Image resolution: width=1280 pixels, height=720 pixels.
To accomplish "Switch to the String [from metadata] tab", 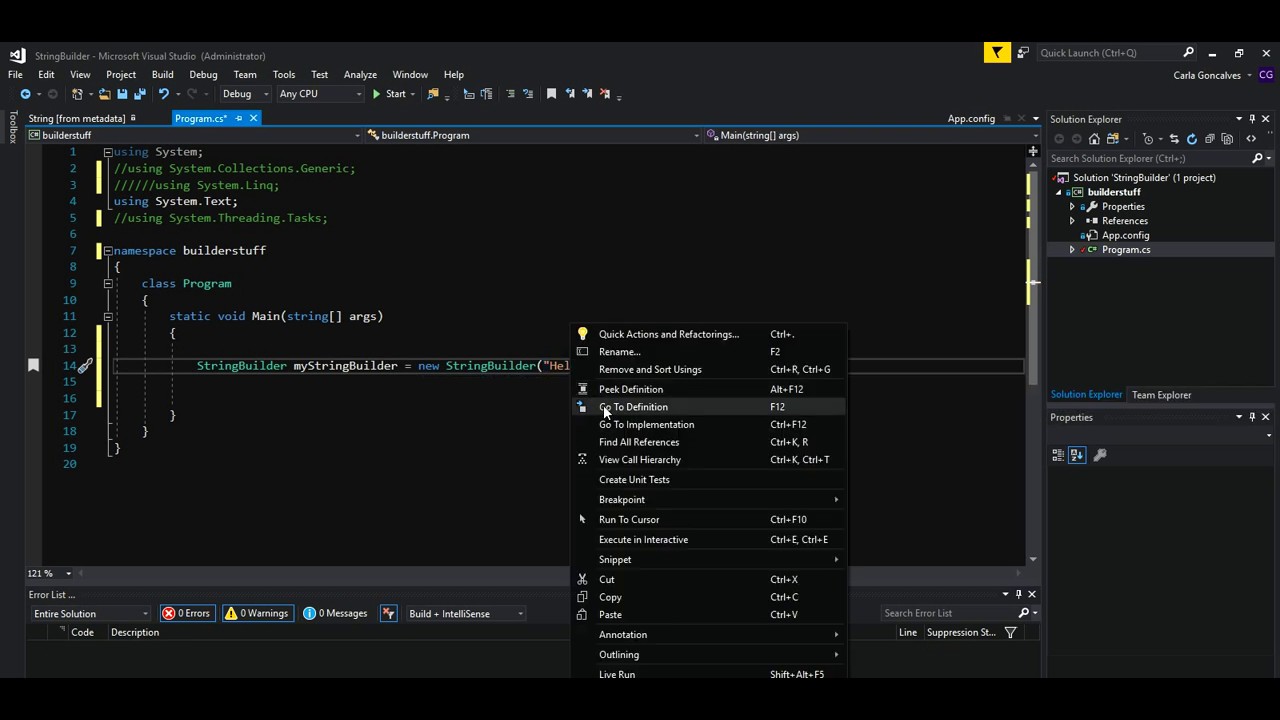I will pyautogui.click(x=77, y=118).
